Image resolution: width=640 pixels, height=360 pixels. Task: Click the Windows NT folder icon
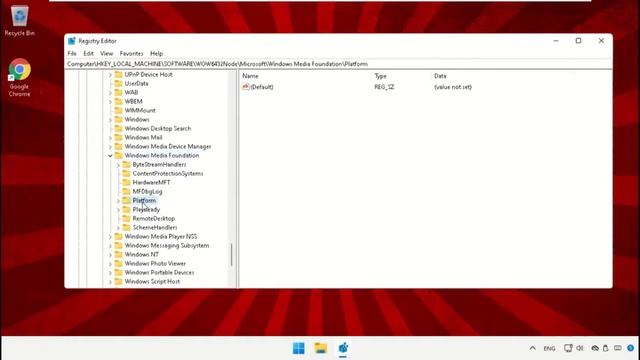pos(118,254)
